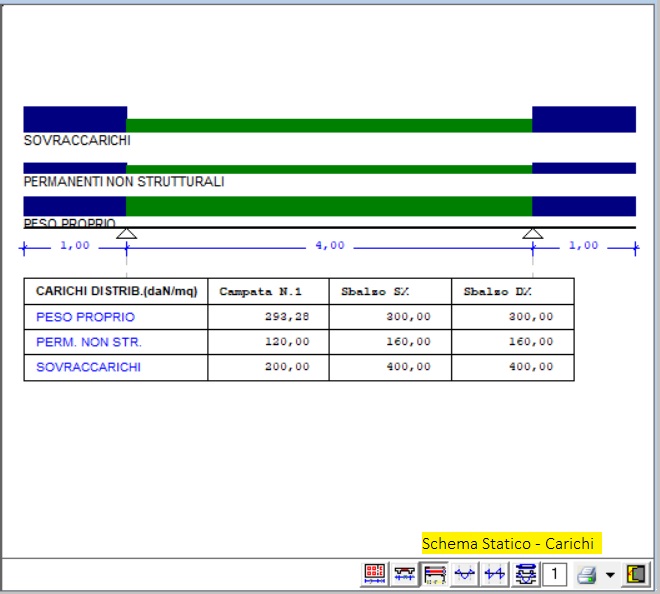Viewport: 660px width, 594px height.
Task: Click the left support triangle symbol
Action: point(126,233)
